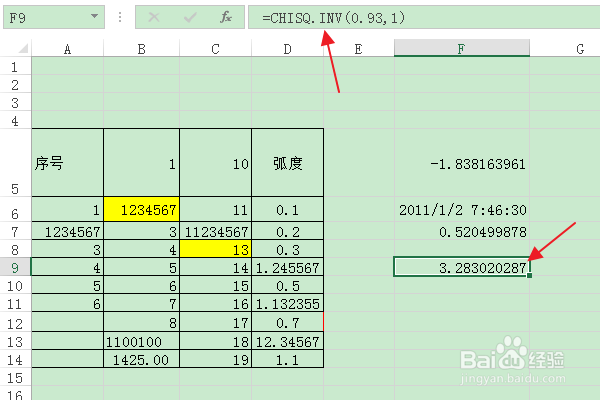600x400 pixels.
Task: Click the formula bar options dots
Action: pos(120,17)
